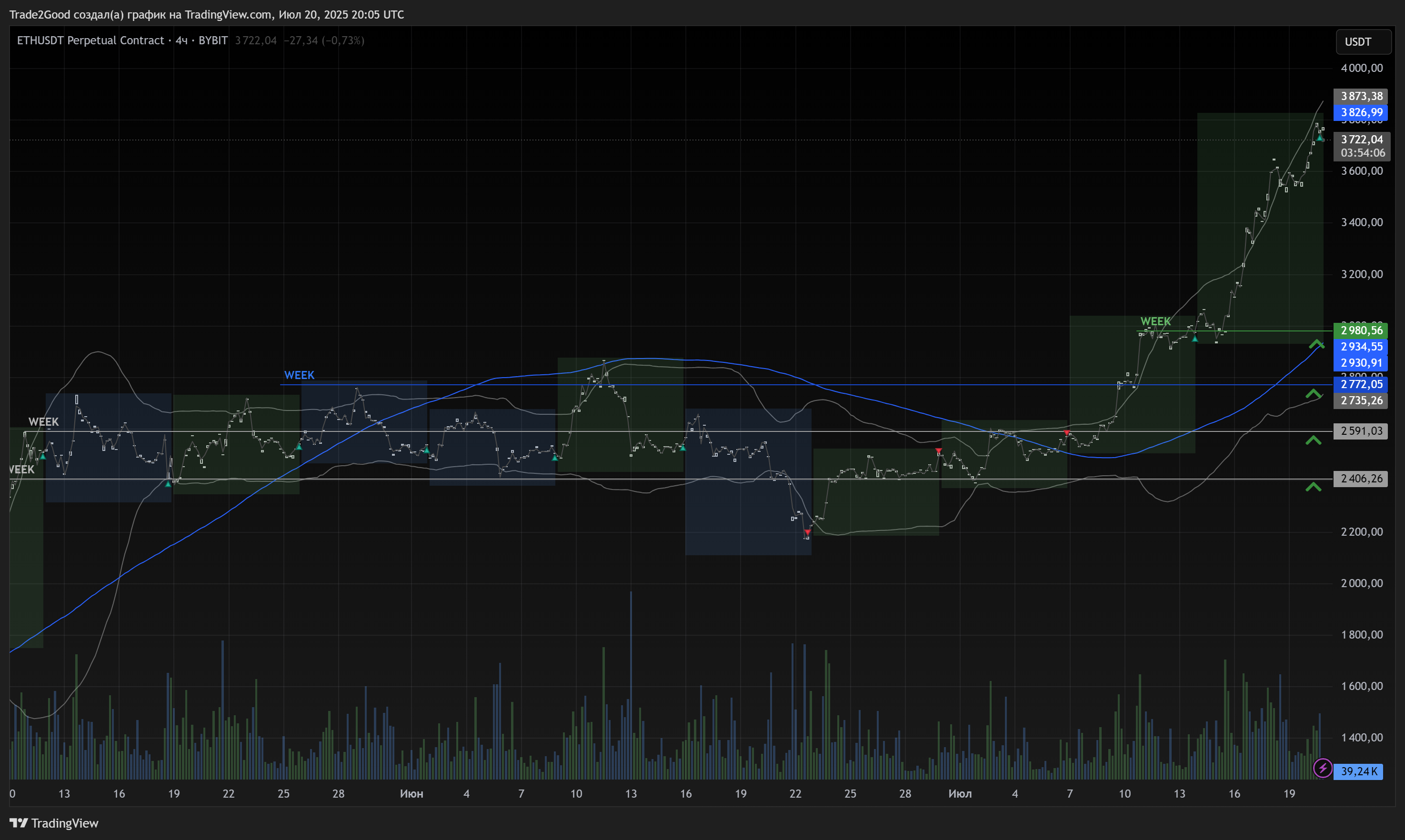Click the Июн date on time axis
Viewport: 1405px width, 840px height.
411,794
